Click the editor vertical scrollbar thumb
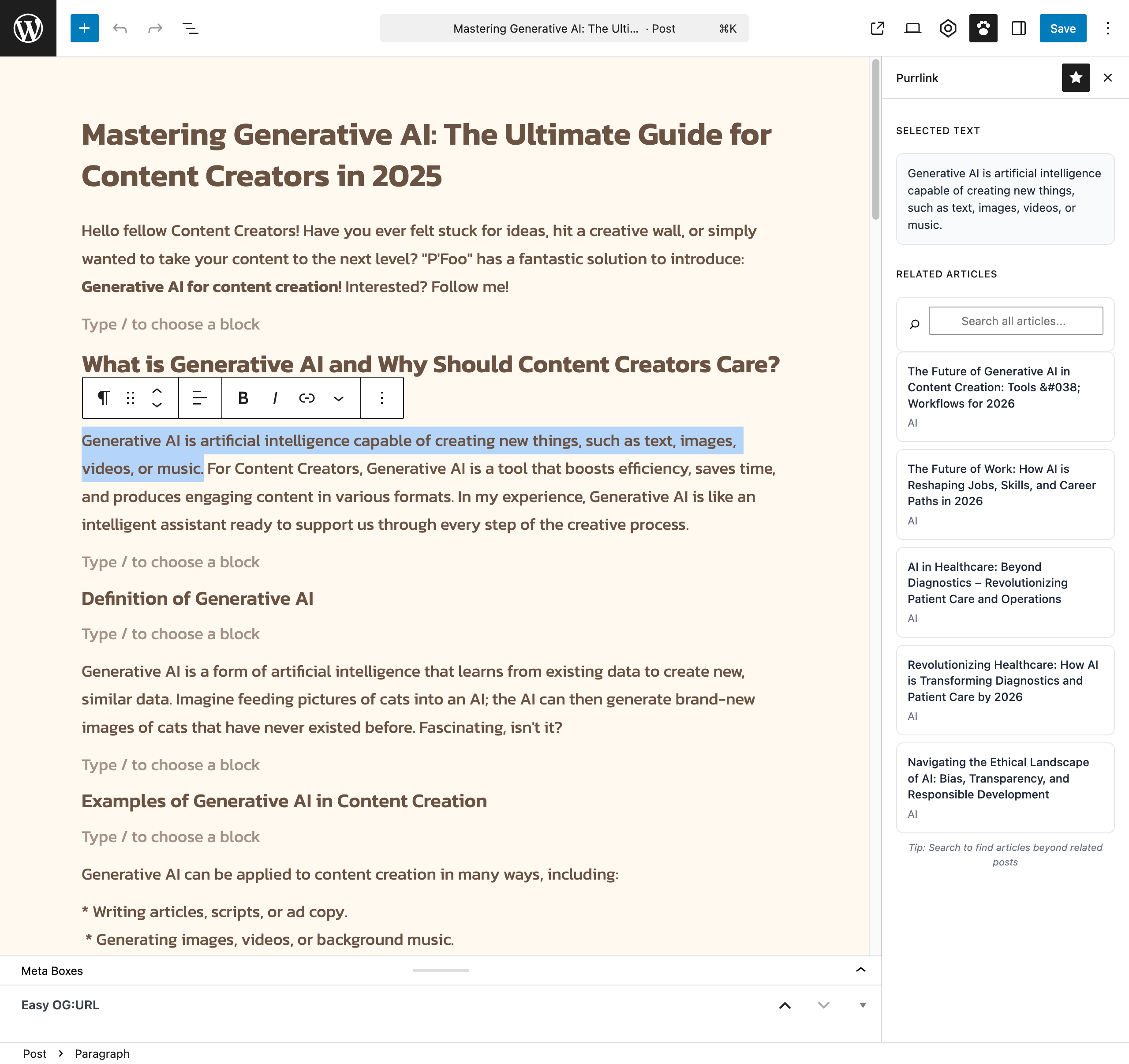The width and height of the screenshot is (1129, 1064). (x=875, y=140)
